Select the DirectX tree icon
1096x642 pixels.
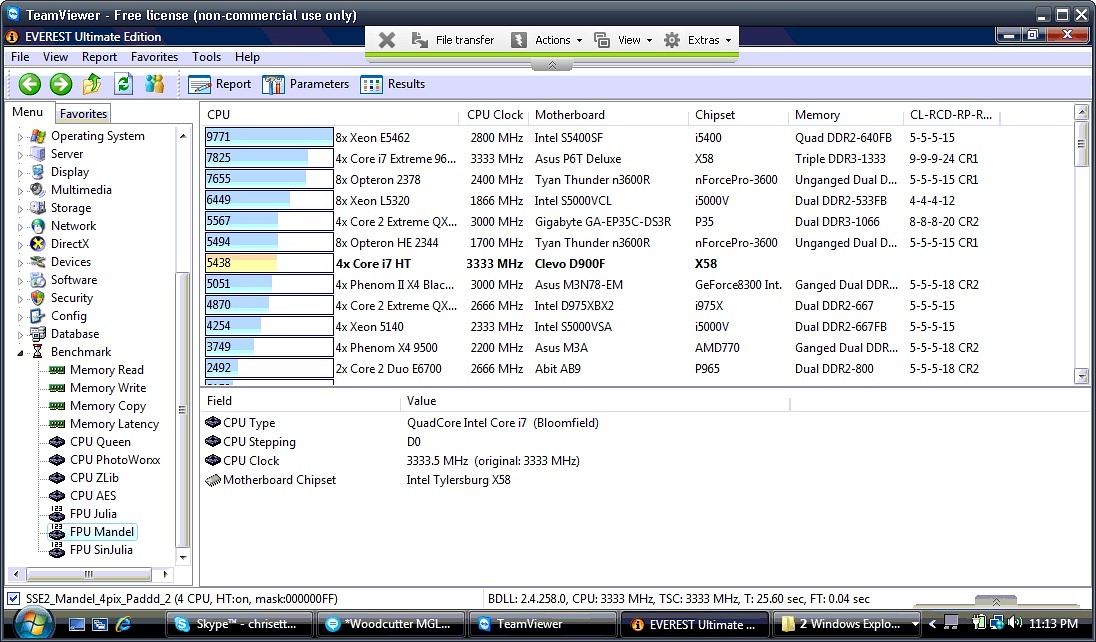(x=38, y=244)
